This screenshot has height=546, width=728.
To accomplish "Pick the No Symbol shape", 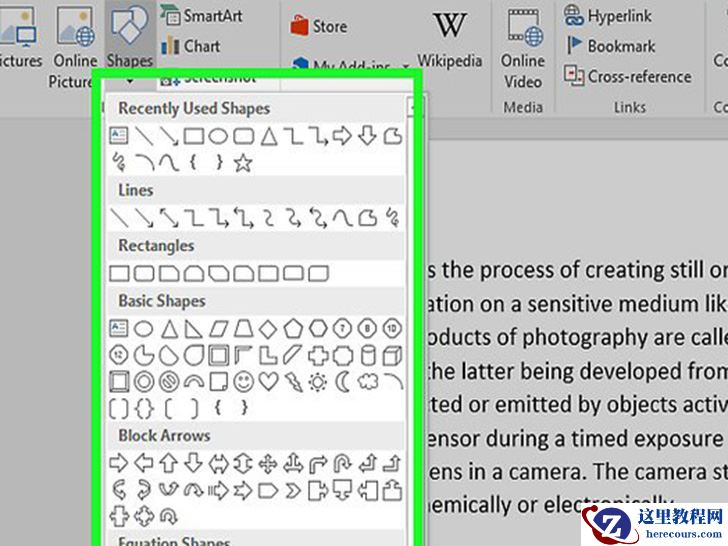I will [169, 382].
